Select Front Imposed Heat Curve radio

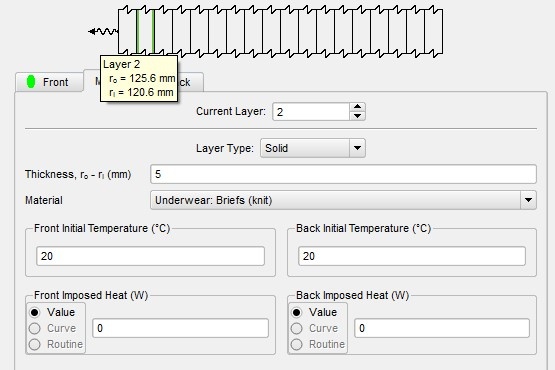pos(35,328)
